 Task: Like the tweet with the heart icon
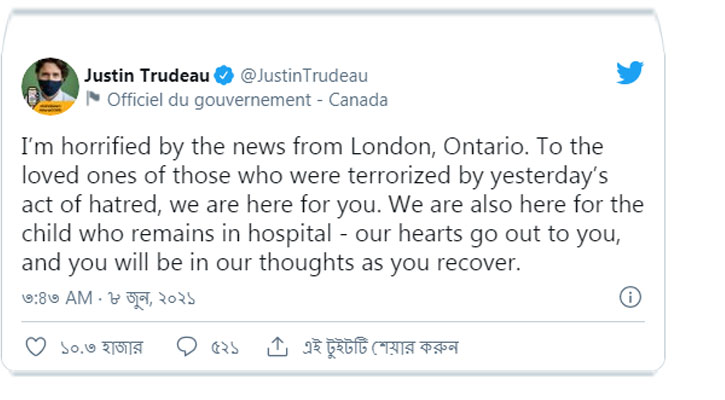point(35,347)
